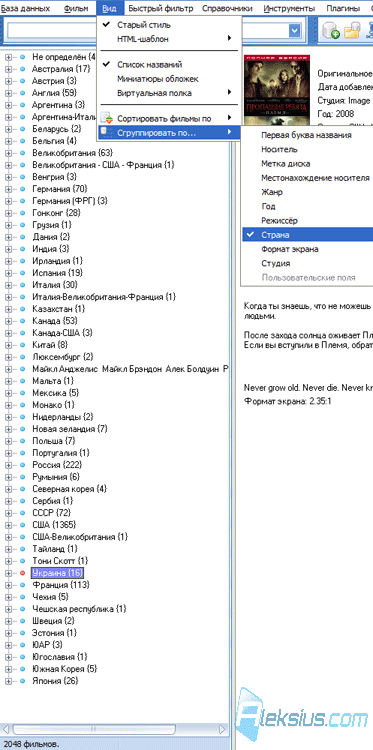Select the Люксембург (2) row

click(x=63, y=357)
